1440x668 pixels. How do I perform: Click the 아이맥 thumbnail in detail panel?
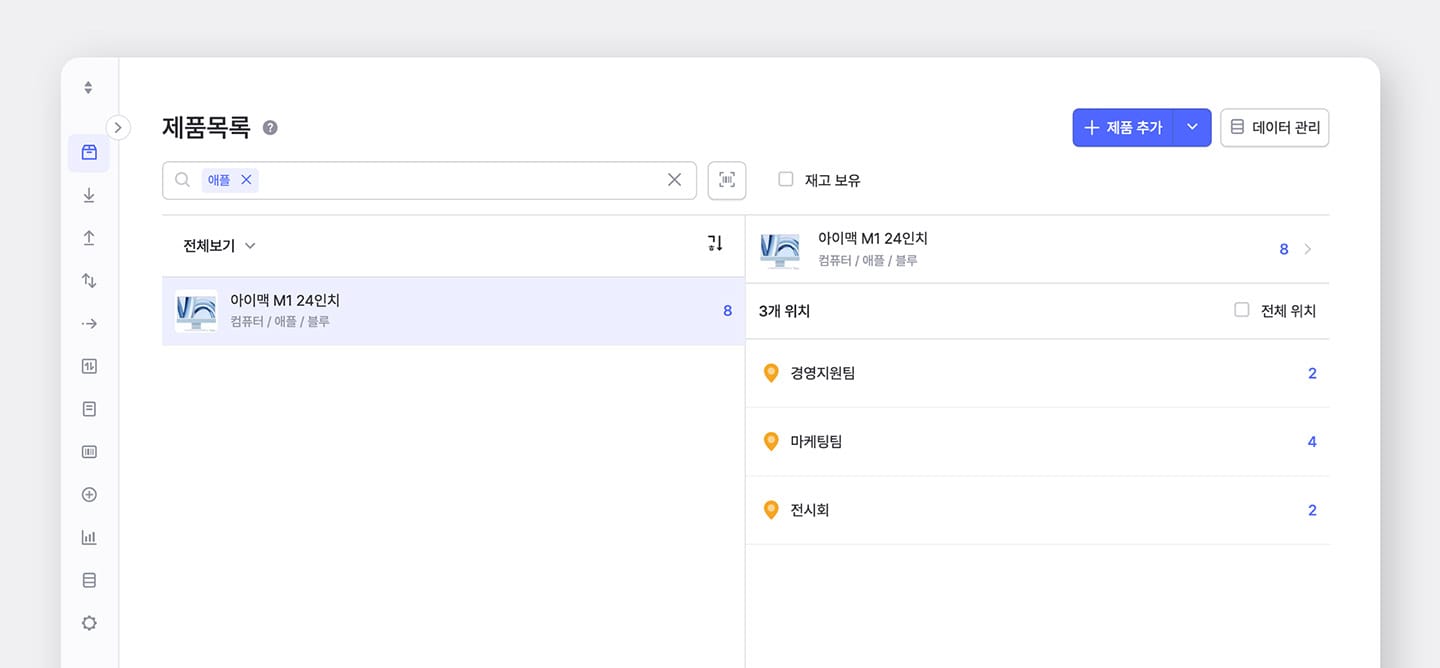pyautogui.click(x=780, y=249)
